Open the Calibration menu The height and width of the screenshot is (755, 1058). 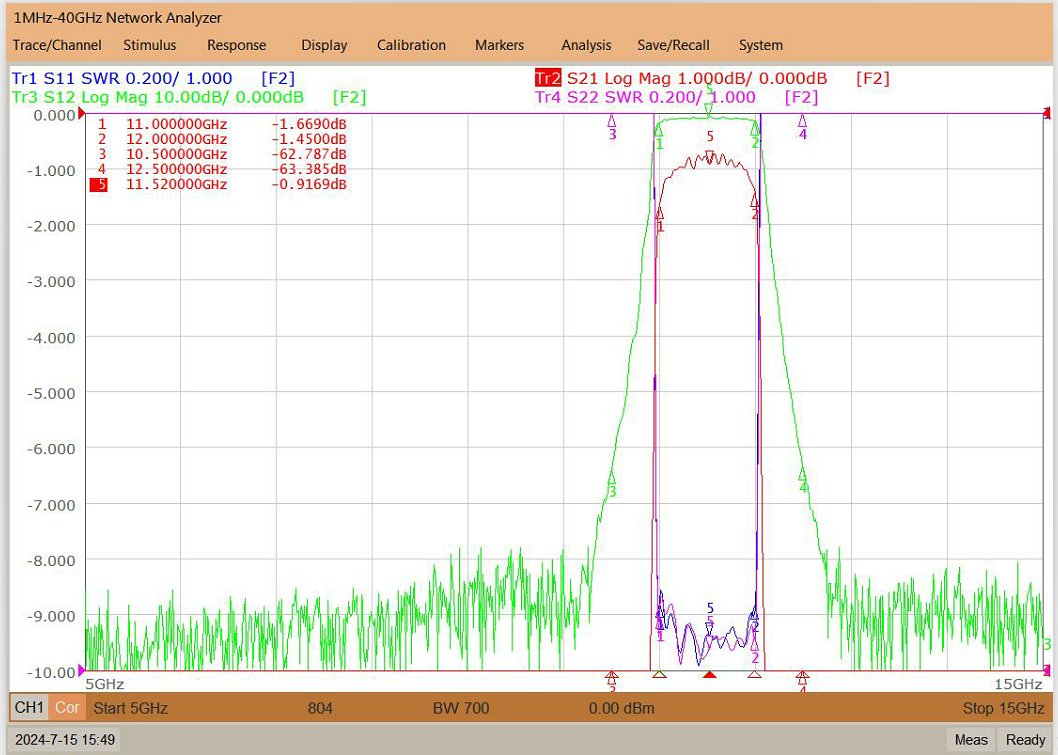[x=412, y=45]
